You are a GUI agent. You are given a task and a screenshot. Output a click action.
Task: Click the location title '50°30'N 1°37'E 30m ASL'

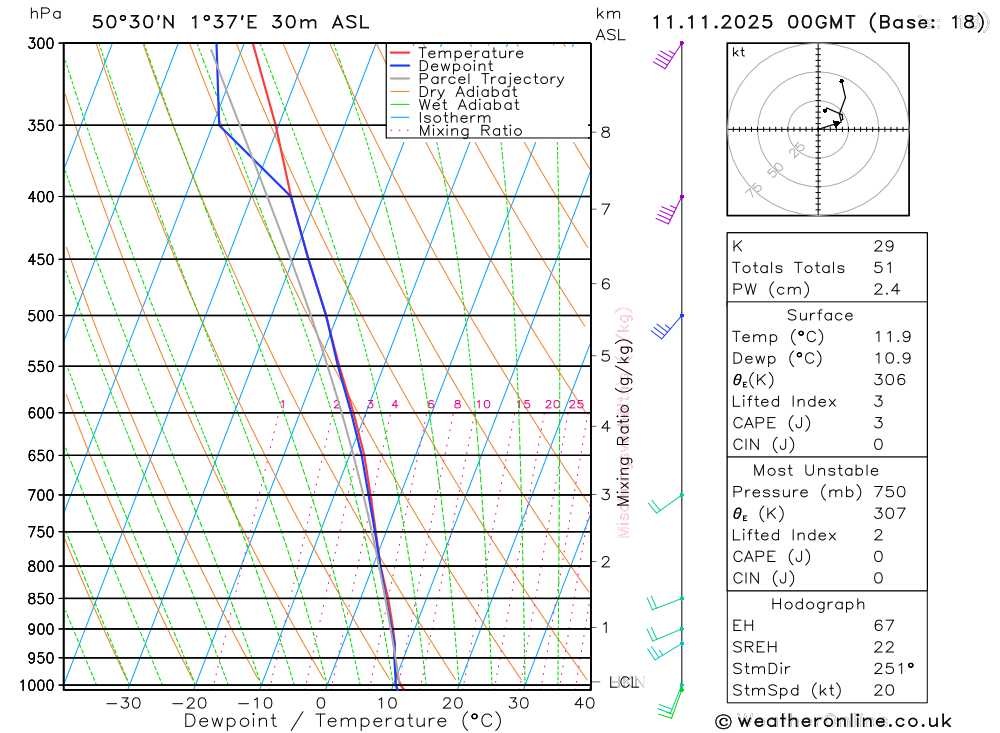coord(230,22)
